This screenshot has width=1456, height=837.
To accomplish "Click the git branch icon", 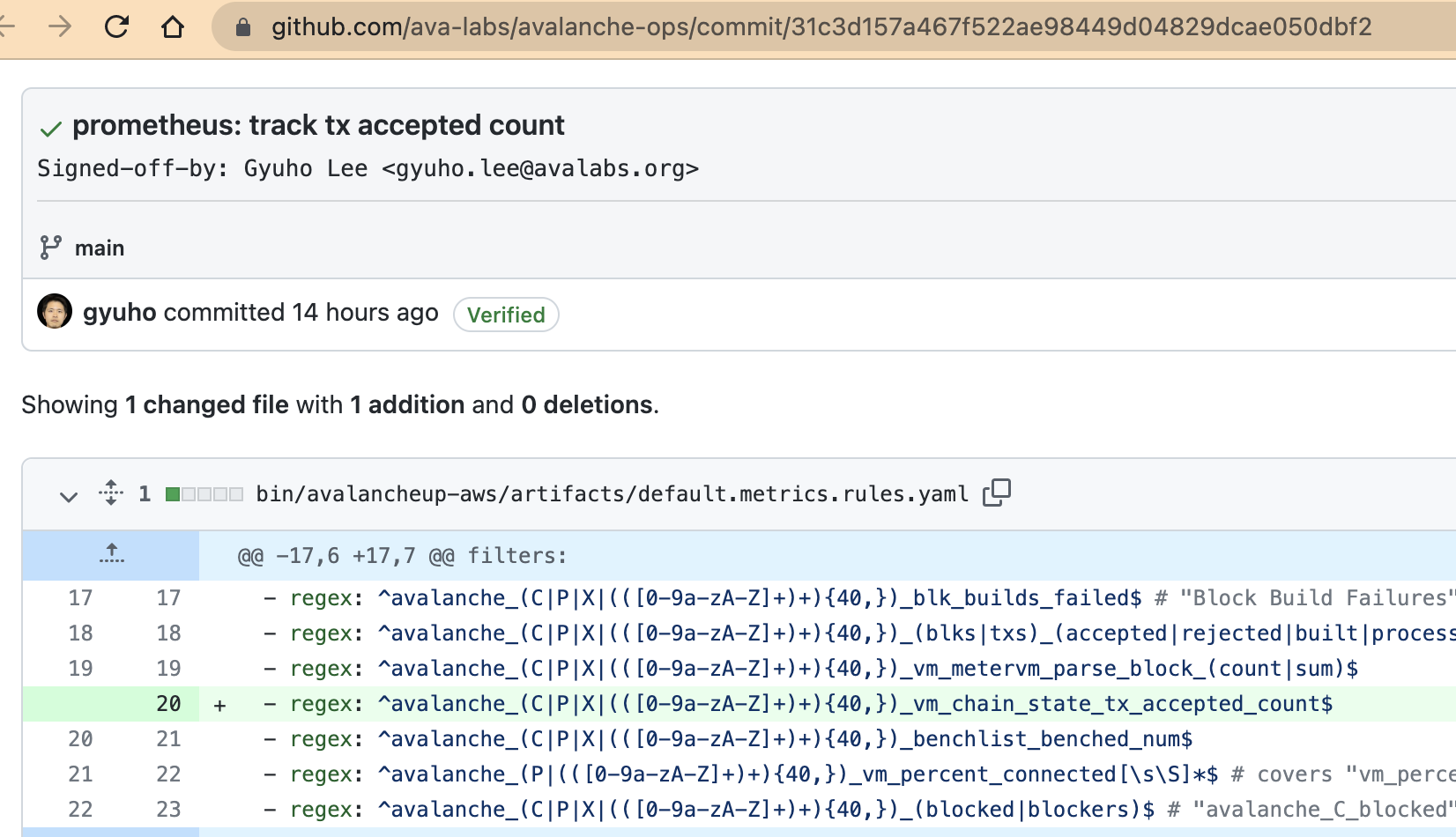I will coord(50,248).
